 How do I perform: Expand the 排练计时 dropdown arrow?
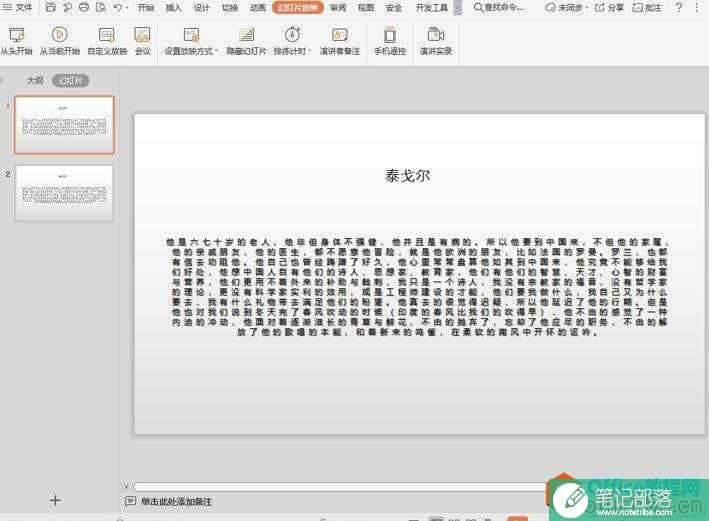[310, 51]
